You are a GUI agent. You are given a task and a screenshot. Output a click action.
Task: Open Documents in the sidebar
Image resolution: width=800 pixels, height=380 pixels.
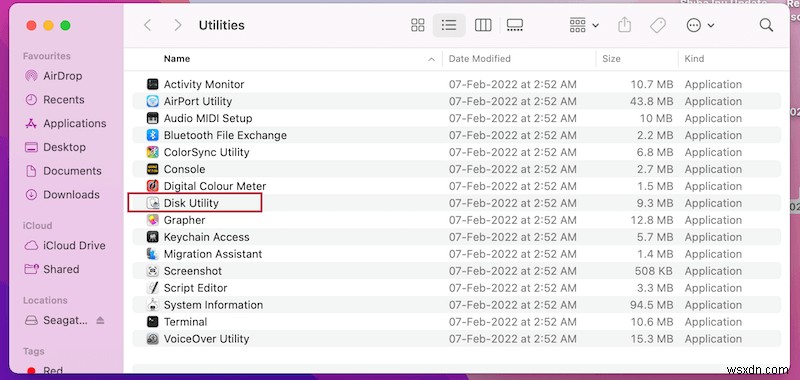coord(63,171)
